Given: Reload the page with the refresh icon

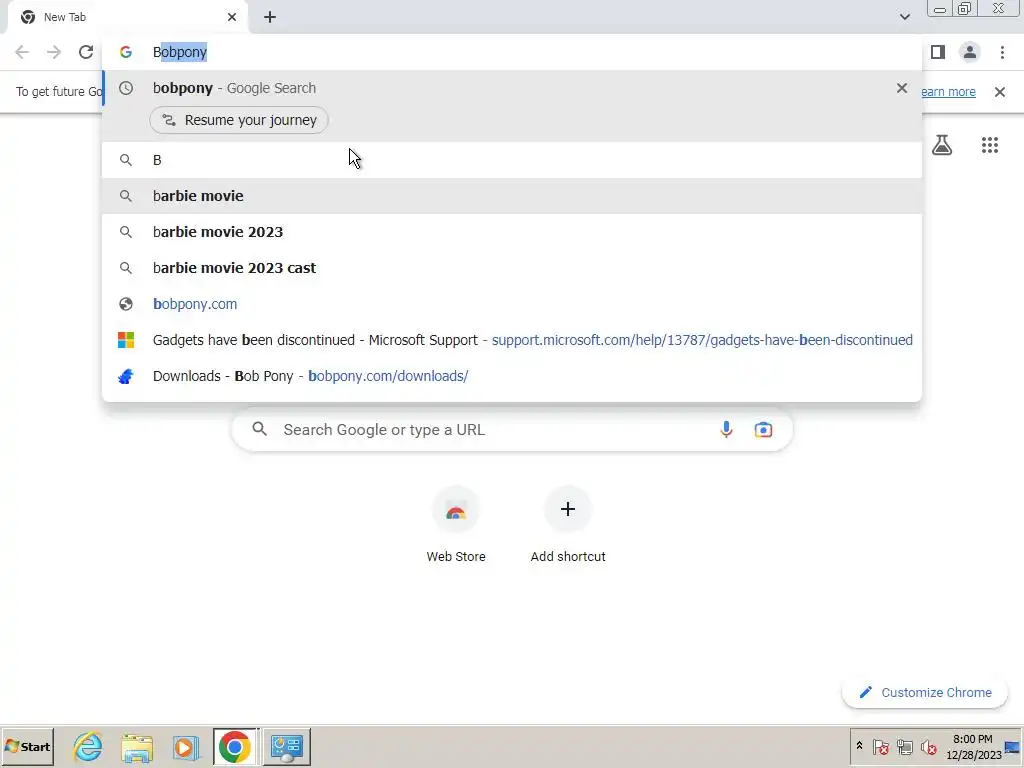Looking at the screenshot, I should [86, 52].
